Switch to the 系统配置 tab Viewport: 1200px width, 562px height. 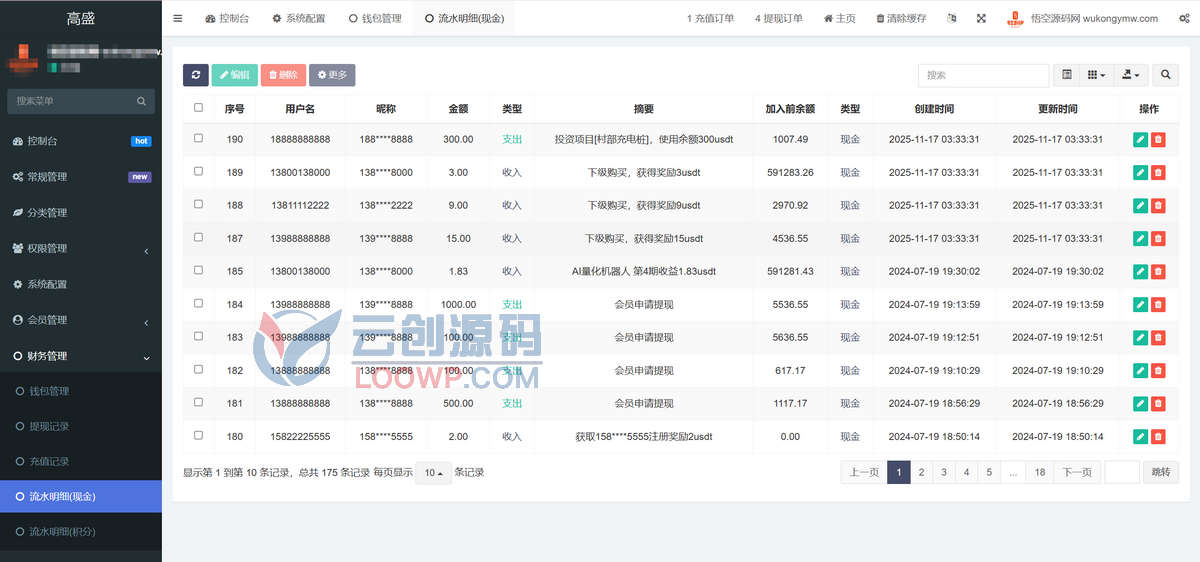click(298, 18)
